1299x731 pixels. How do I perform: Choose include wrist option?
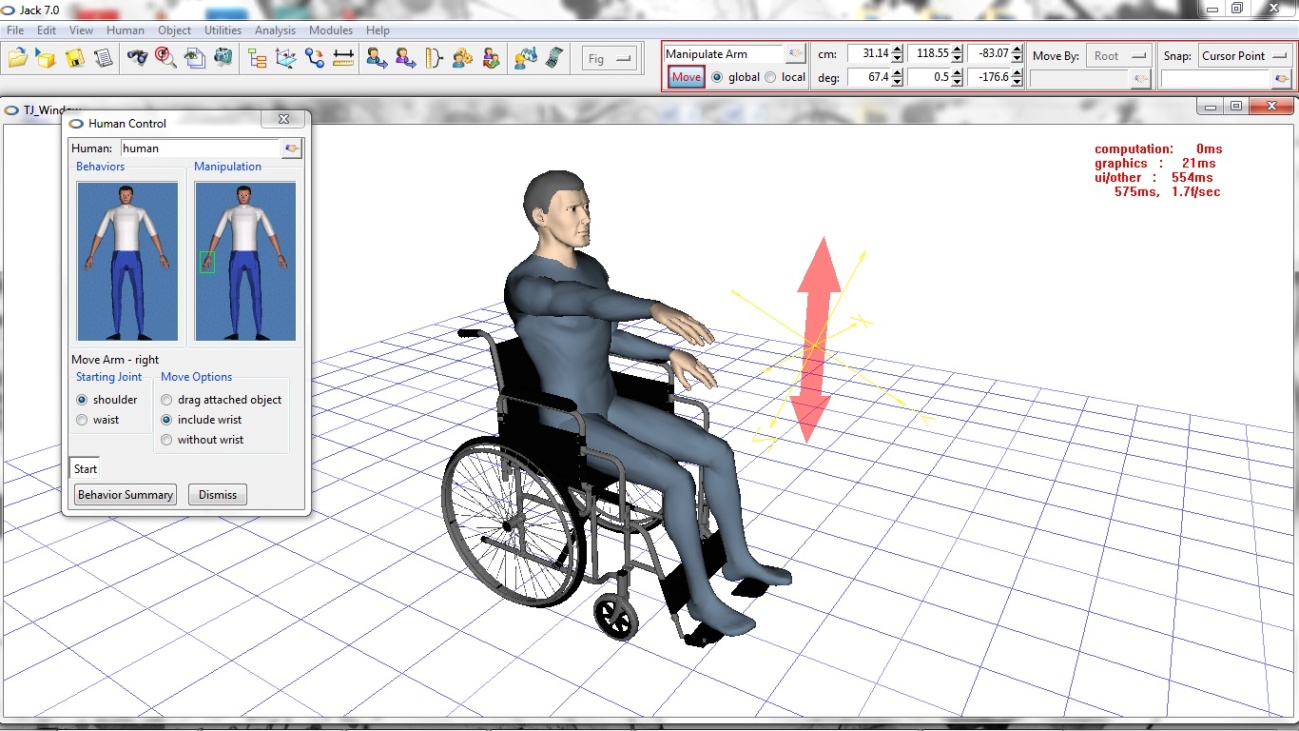point(167,420)
